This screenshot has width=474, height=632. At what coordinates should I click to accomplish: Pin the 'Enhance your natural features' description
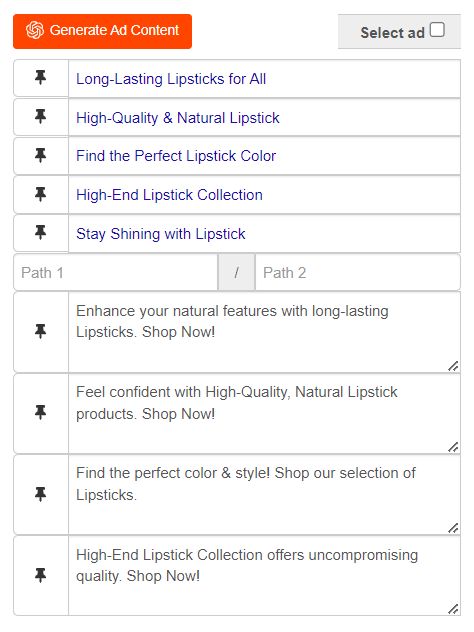(x=40, y=331)
